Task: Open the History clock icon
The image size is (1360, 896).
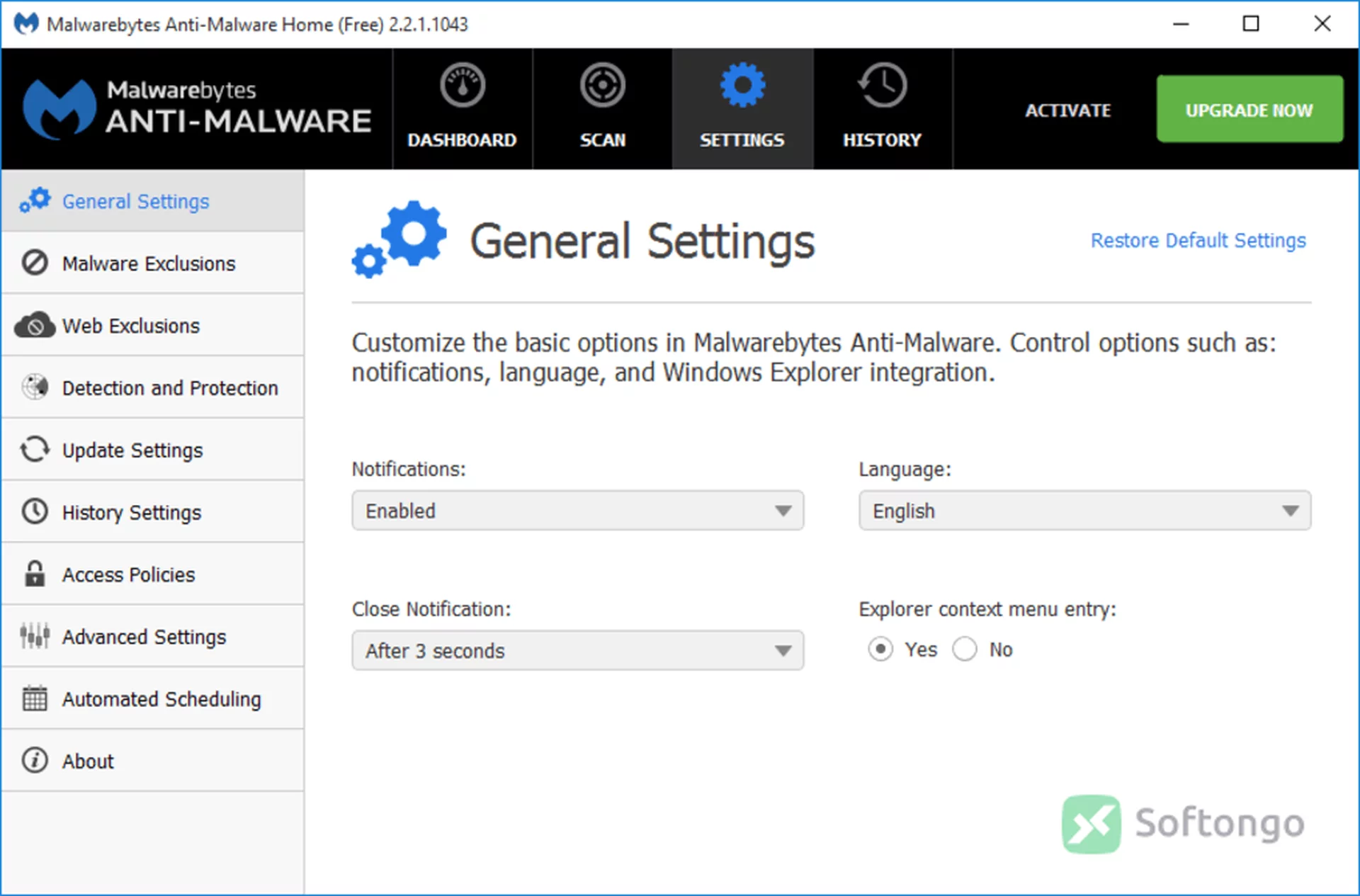Action: coord(883,86)
